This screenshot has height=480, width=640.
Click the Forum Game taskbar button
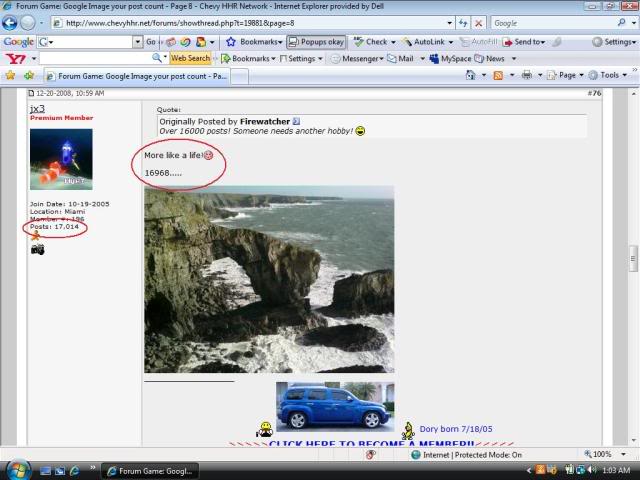coord(150,471)
